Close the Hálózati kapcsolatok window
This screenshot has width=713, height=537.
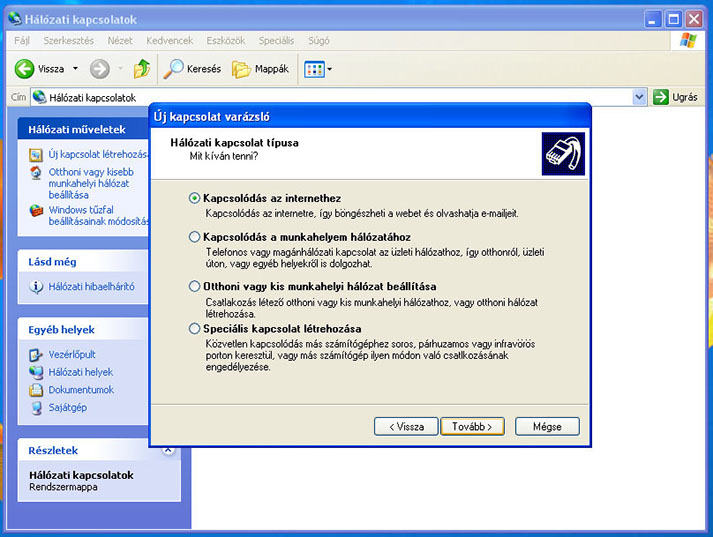(694, 19)
